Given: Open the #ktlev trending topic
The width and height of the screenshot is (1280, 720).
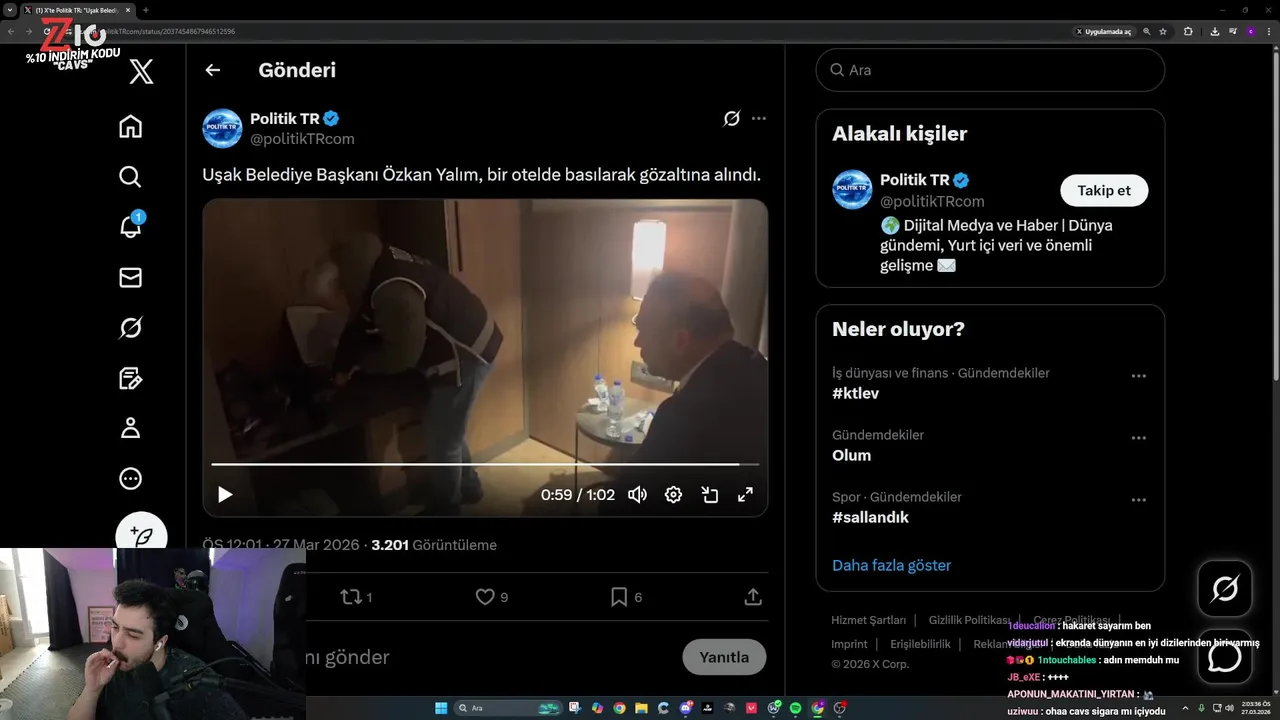Looking at the screenshot, I should tap(855, 393).
